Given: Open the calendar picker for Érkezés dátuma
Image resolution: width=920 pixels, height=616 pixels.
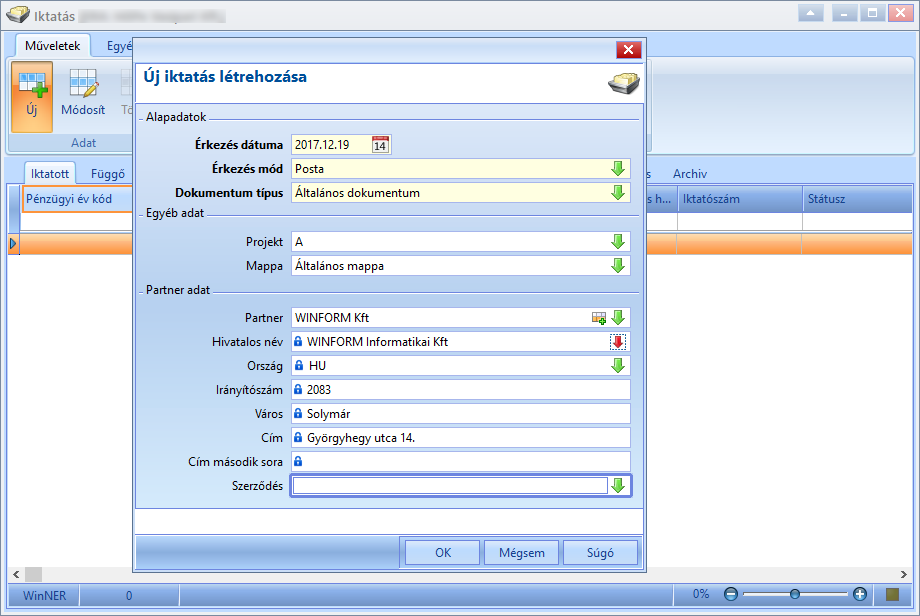Looking at the screenshot, I should pos(380,144).
